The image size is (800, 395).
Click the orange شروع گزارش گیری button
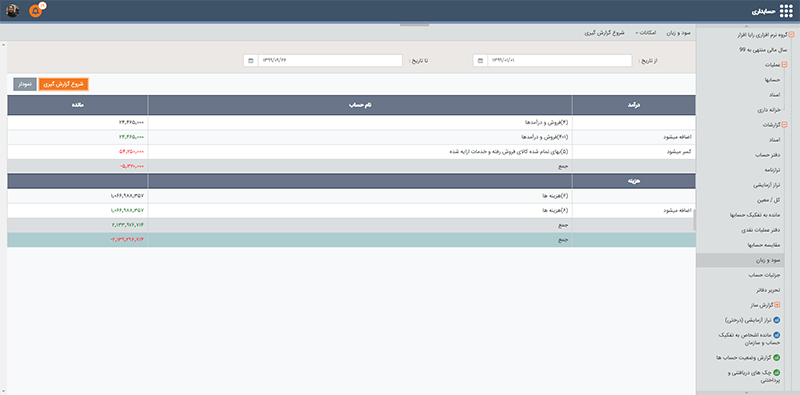[64, 84]
